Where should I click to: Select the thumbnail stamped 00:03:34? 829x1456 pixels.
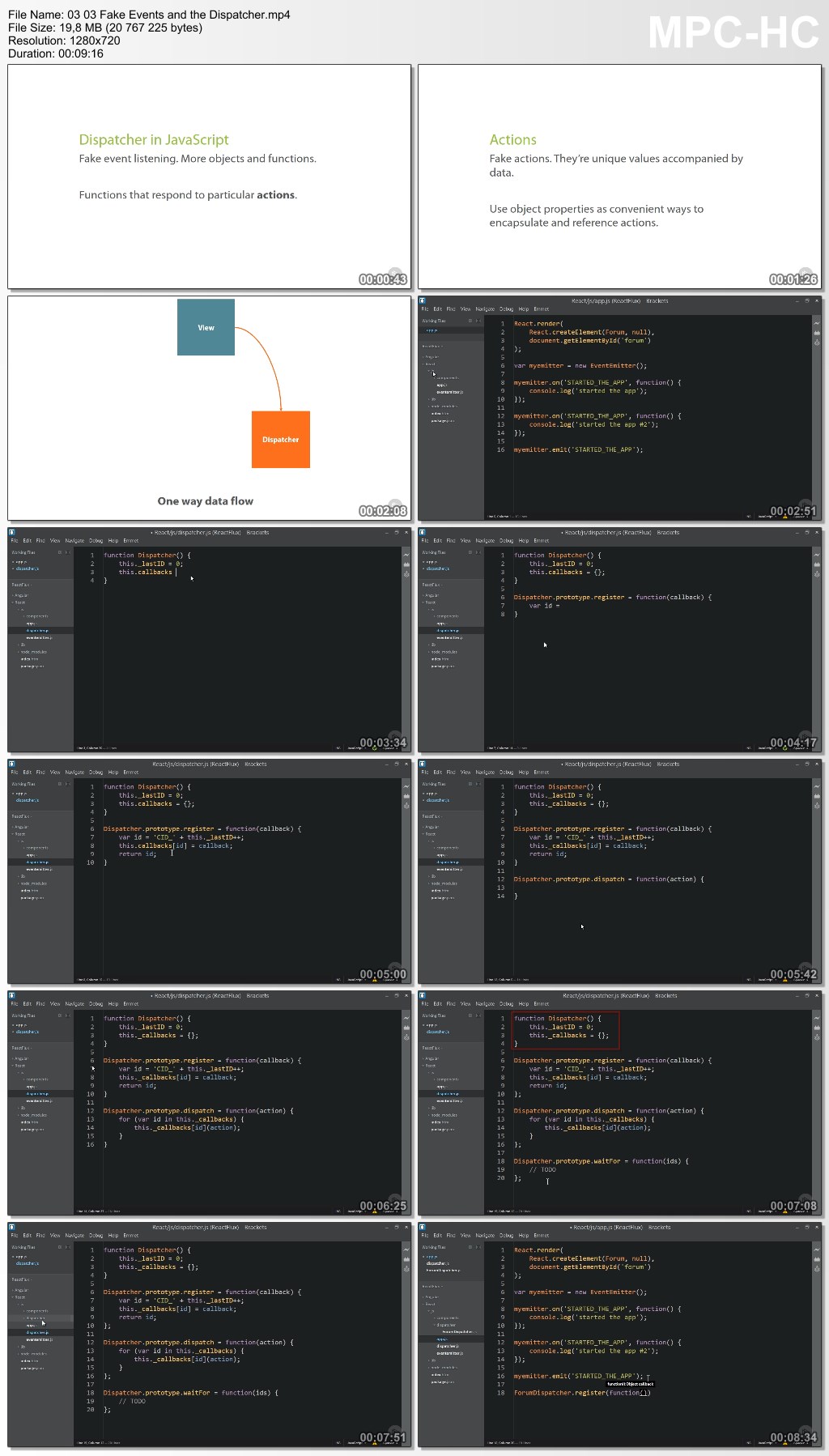click(x=210, y=640)
